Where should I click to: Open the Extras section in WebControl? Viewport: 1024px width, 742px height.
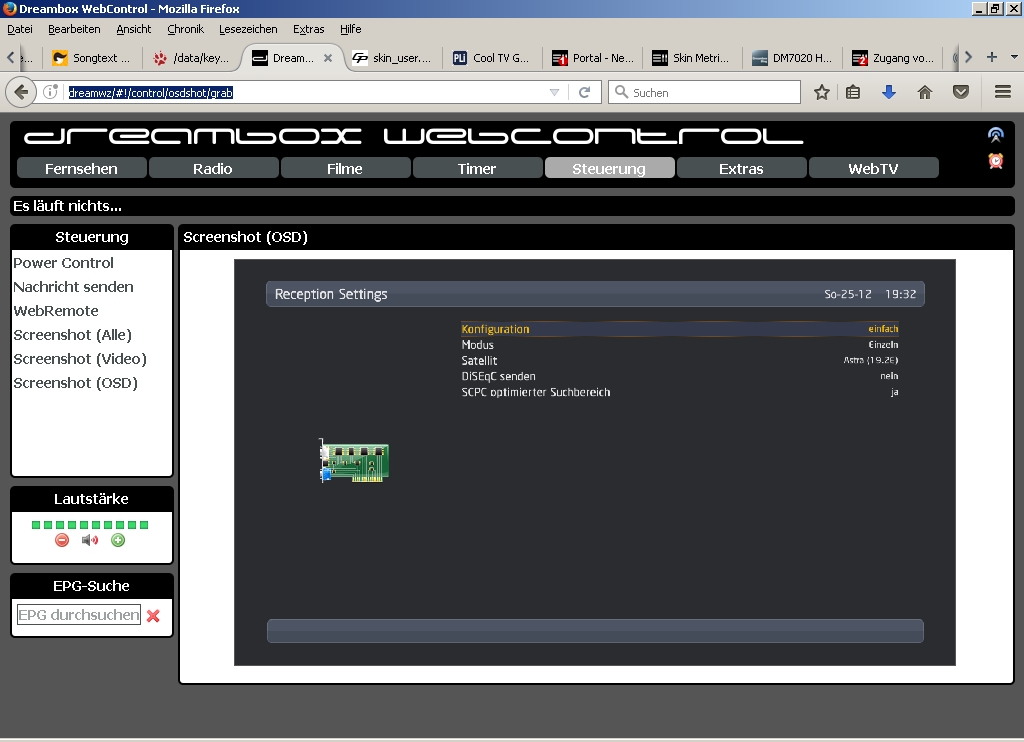pos(741,169)
